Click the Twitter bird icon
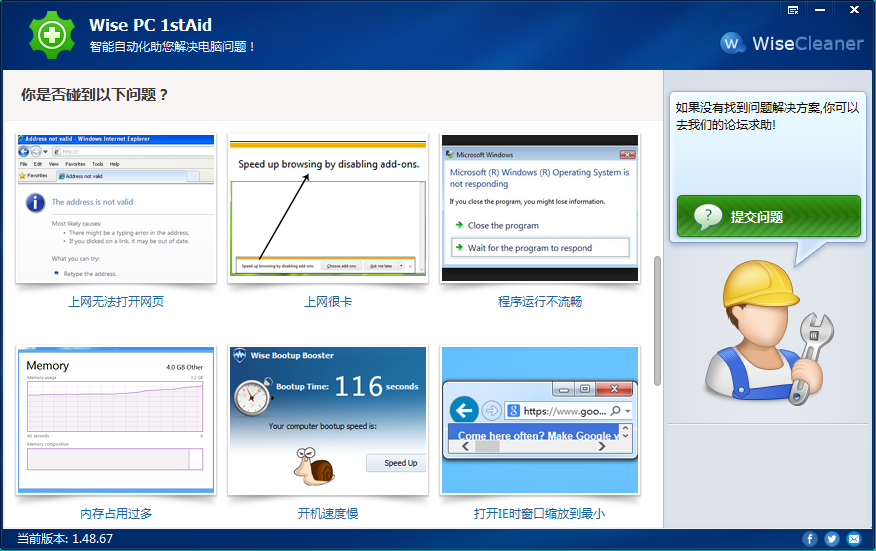The image size is (876, 551). point(832,539)
